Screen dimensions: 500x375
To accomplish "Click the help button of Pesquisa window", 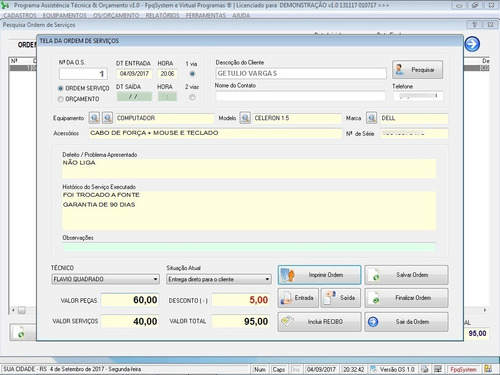I will (x=474, y=25).
